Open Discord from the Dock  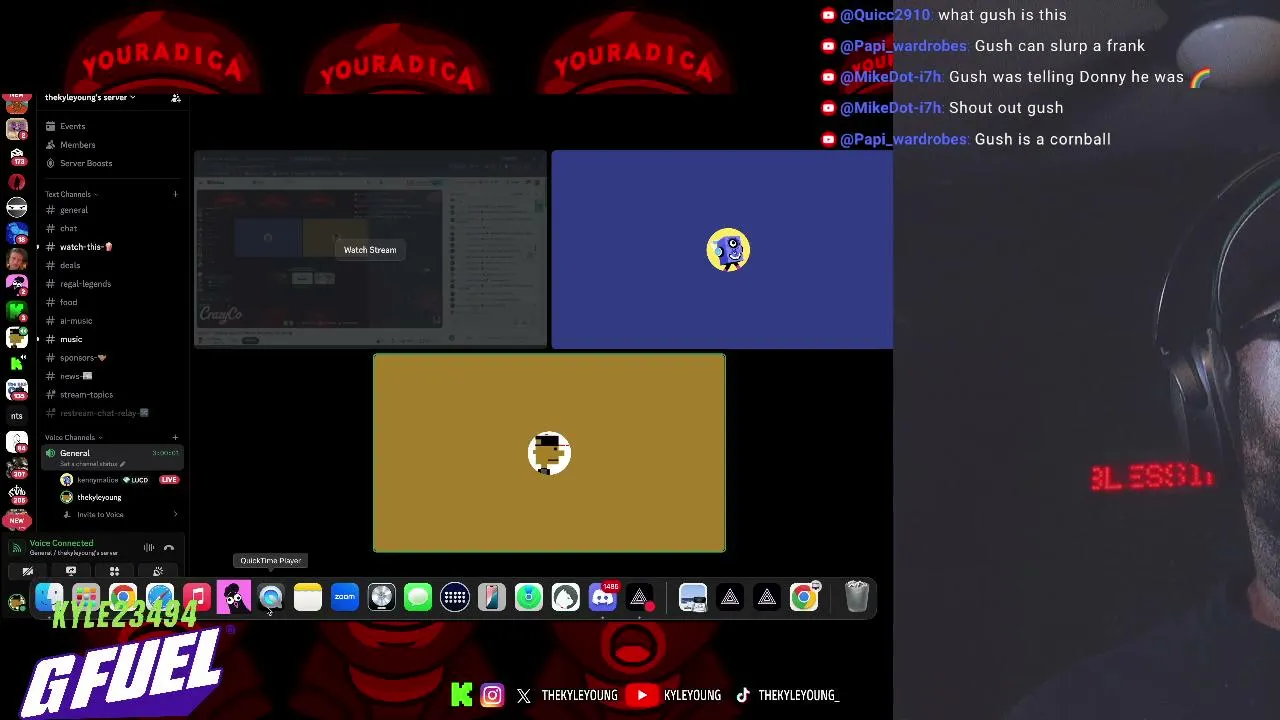pyautogui.click(x=603, y=598)
